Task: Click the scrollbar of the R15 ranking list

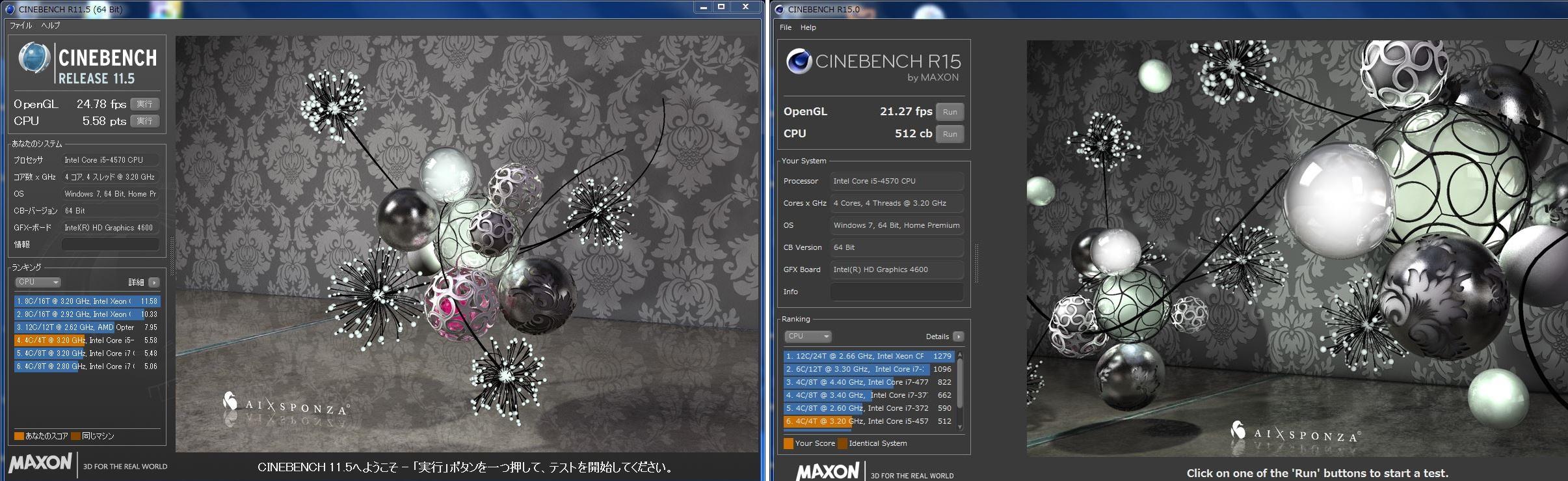Action: (959, 390)
